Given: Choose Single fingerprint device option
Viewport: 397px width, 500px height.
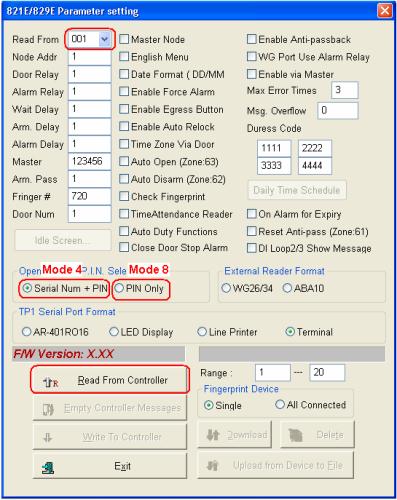Looking at the screenshot, I should click(209, 405).
